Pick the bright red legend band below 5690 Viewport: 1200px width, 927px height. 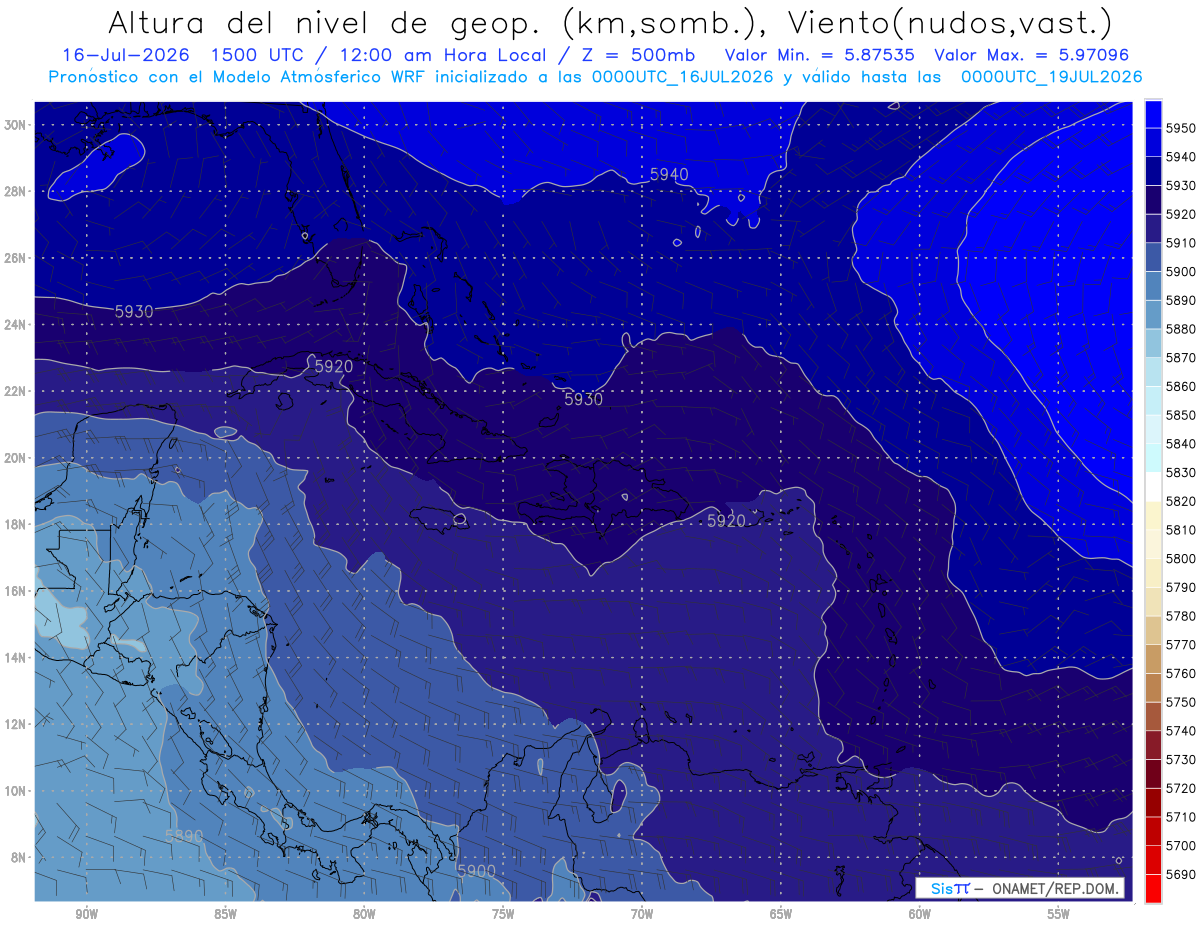click(1153, 888)
